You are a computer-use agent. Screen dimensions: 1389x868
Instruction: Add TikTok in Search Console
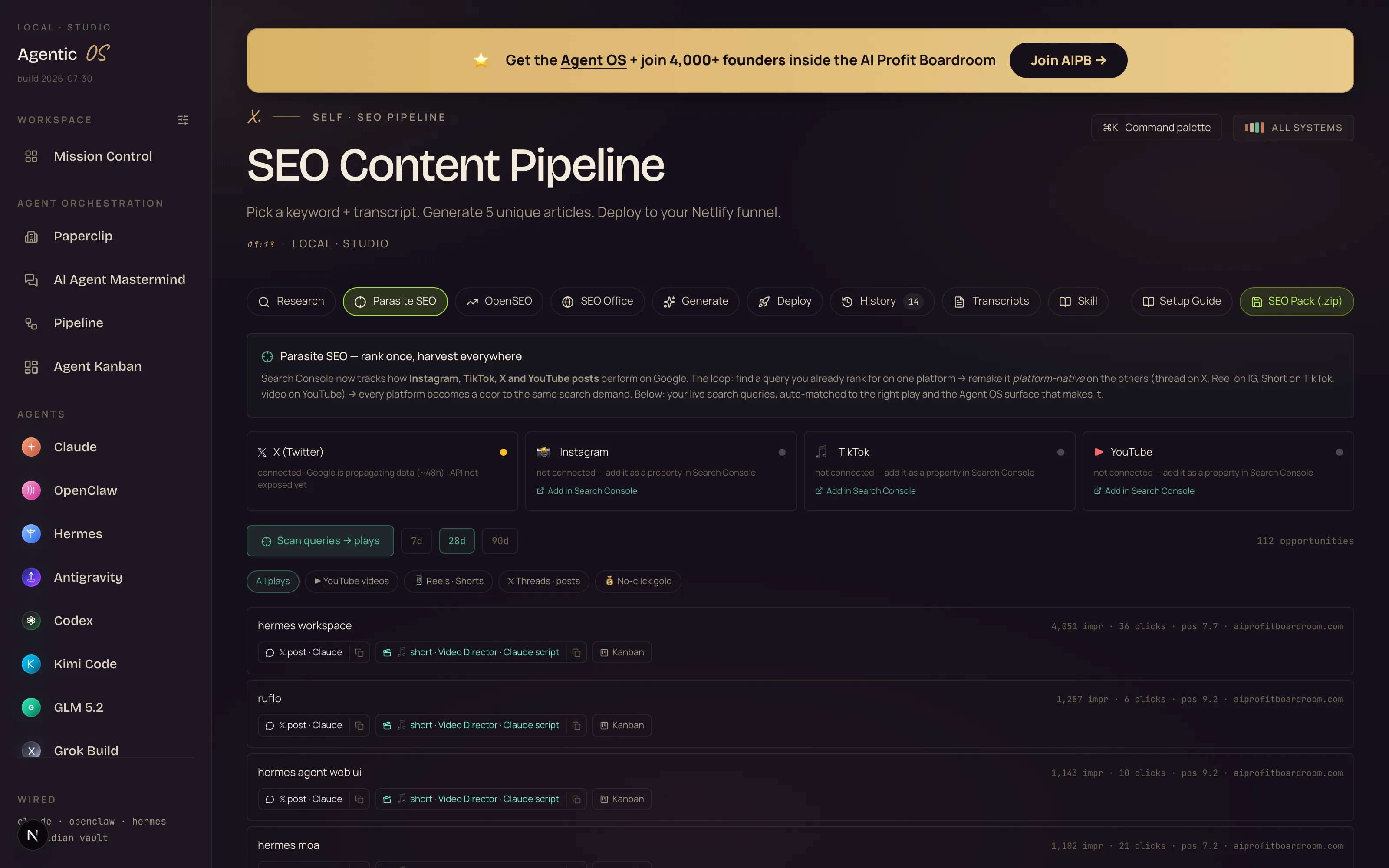865,491
